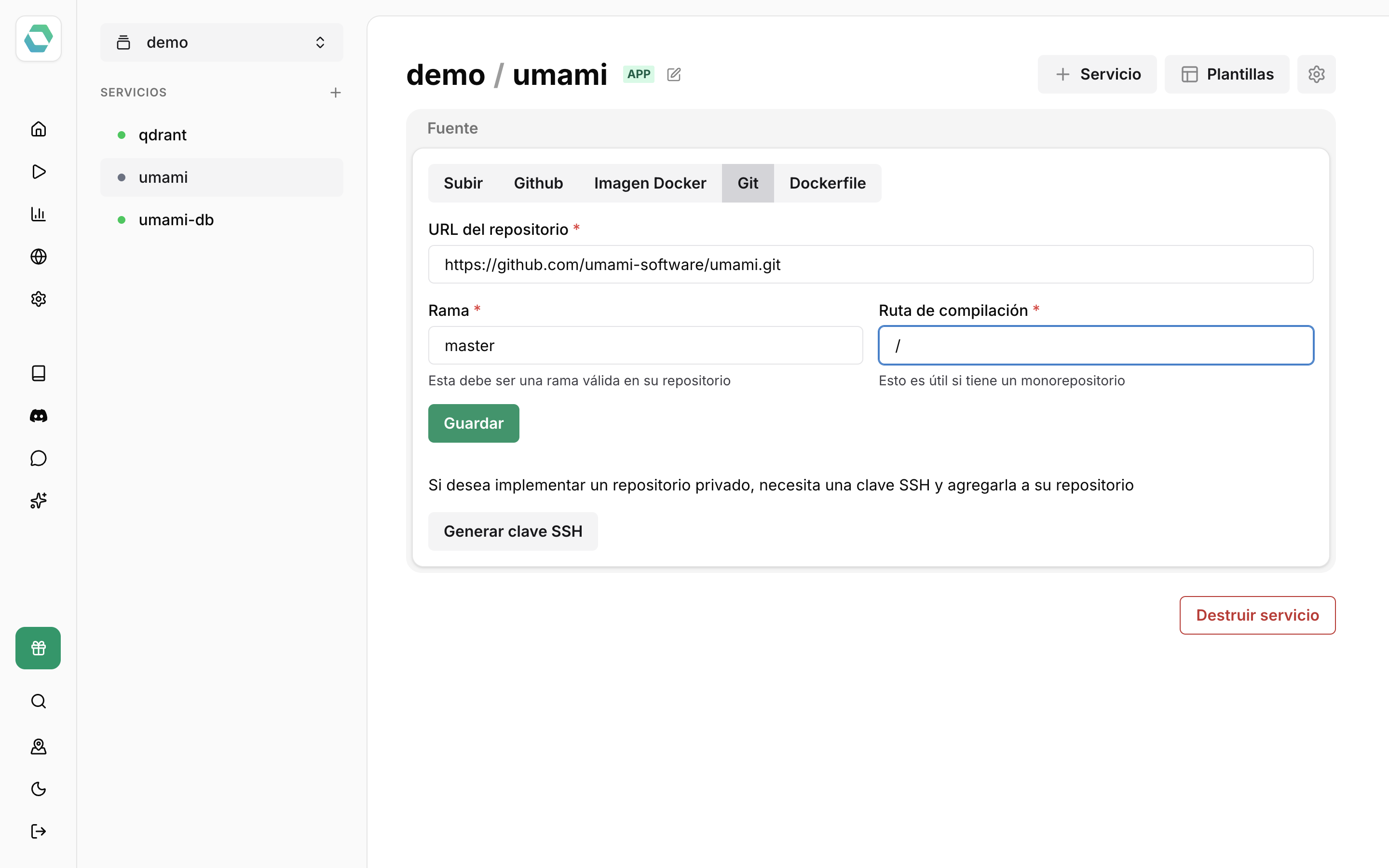Click the Destruir servicio button
Viewport: 1389px width, 868px height.
click(1257, 615)
